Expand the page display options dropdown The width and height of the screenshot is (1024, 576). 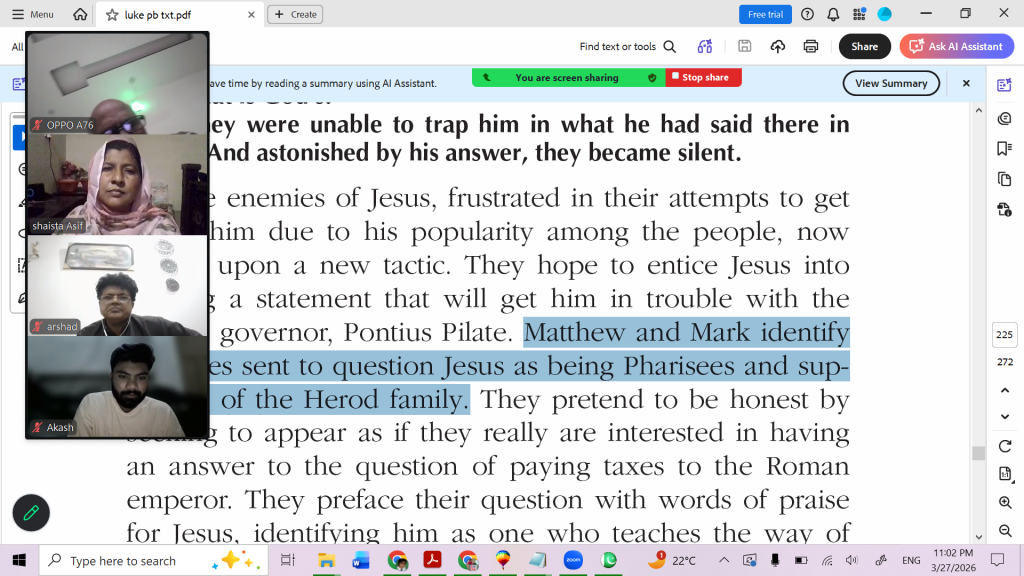pos(1004,474)
